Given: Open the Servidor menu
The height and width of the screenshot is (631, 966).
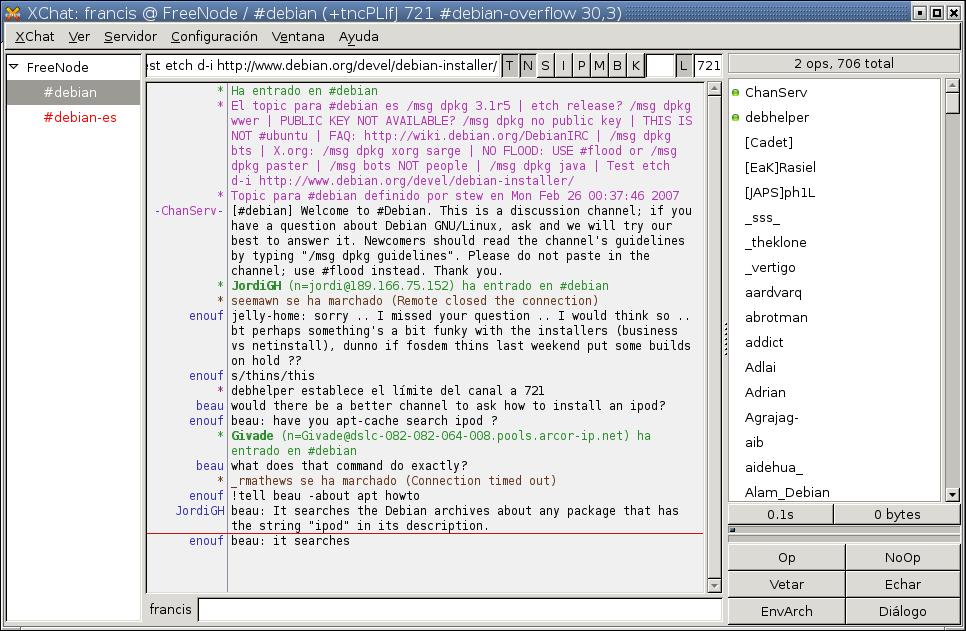Looking at the screenshot, I should coord(130,36).
